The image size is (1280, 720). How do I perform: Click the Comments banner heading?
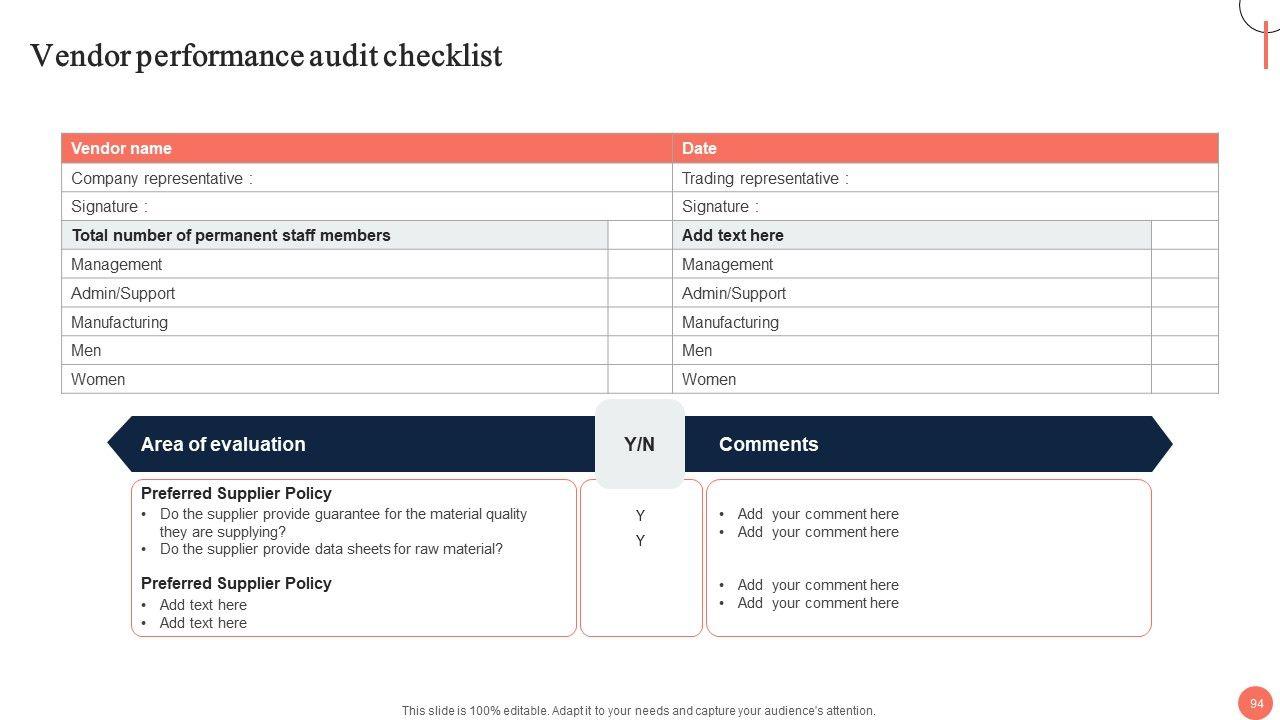pos(768,444)
